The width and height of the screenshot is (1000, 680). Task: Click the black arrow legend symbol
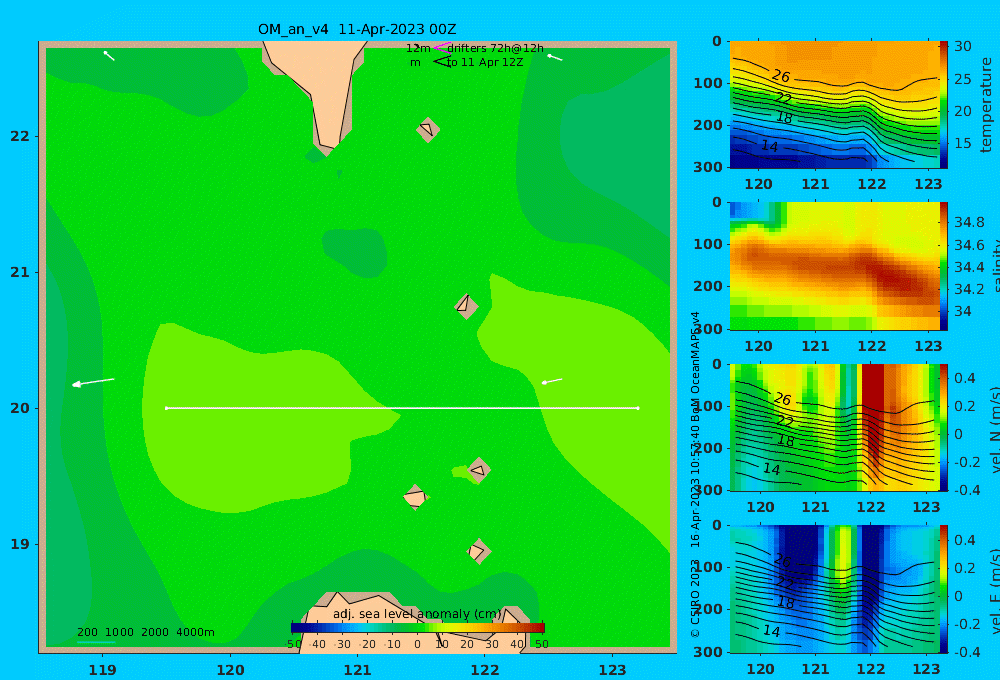442,62
